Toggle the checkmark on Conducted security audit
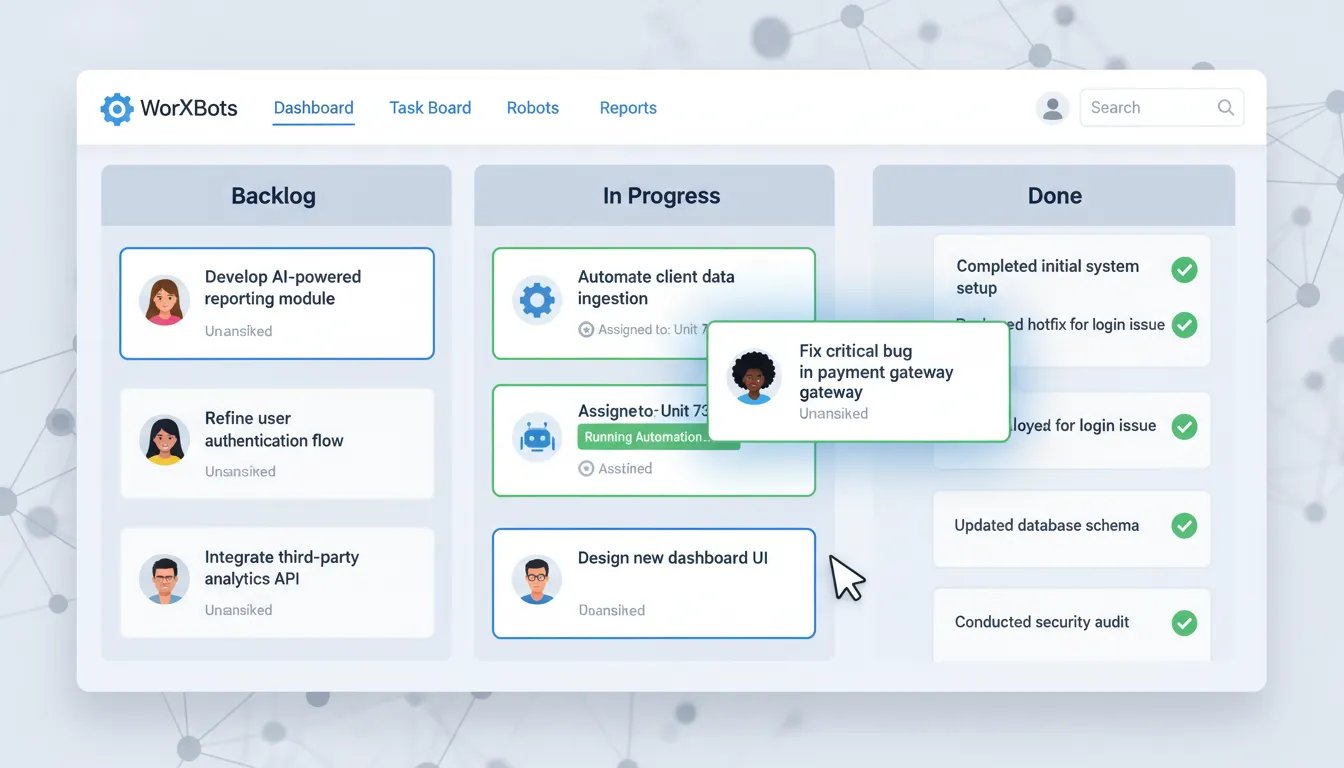1344x768 pixels. click(x=1184, y=622)
